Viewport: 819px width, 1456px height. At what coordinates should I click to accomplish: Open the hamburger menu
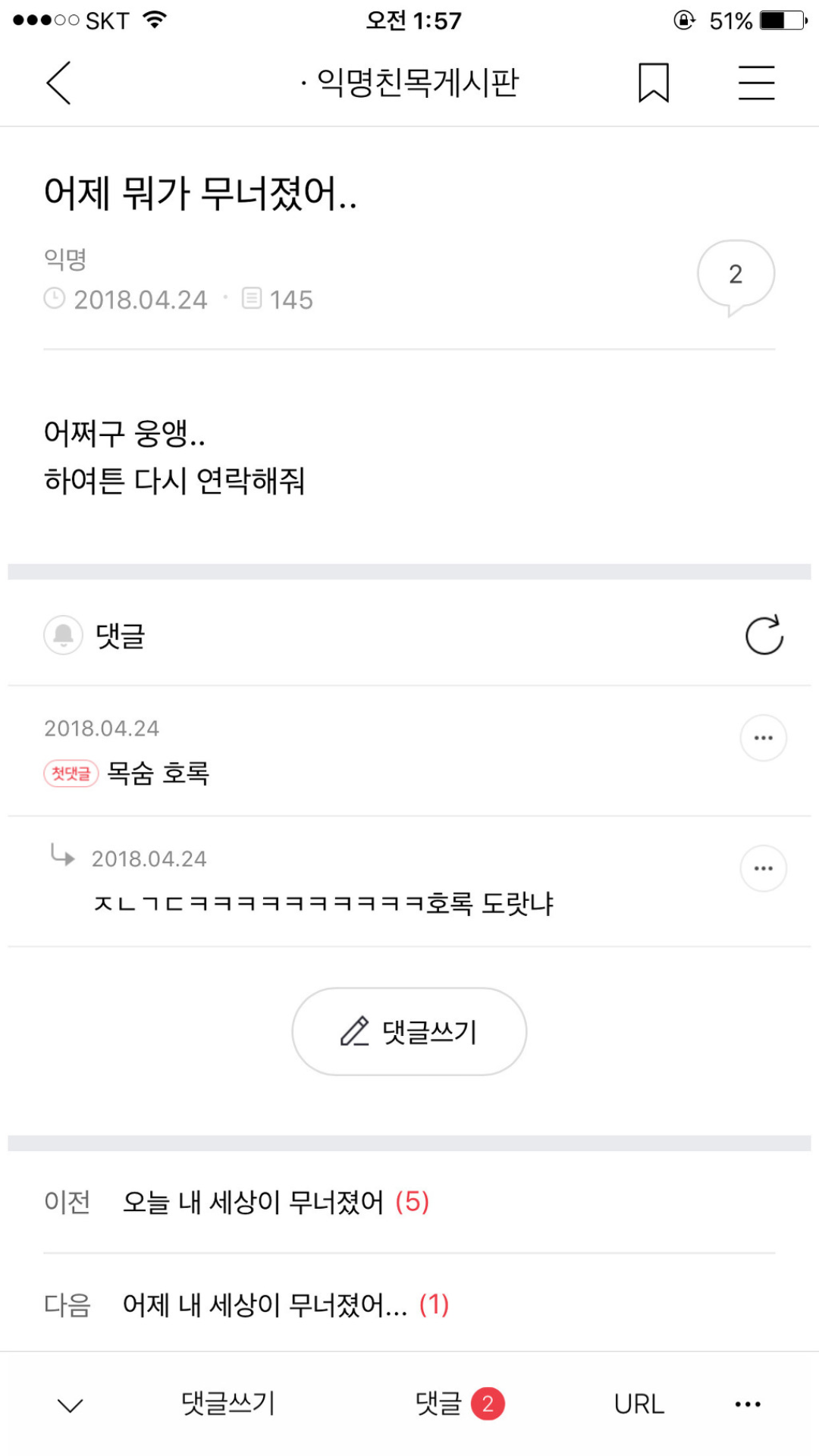[756, 83]
